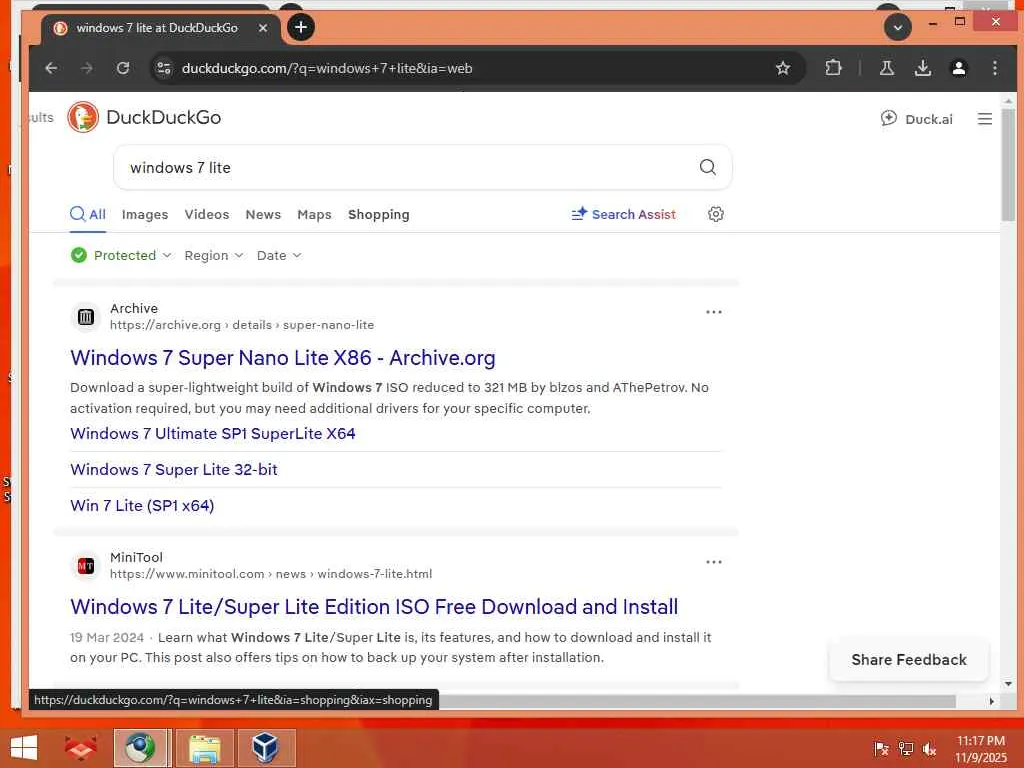Screen dimensions: 1024x768
Task: Go back using the browser back arrow
Action: click(x=51, y=68)
